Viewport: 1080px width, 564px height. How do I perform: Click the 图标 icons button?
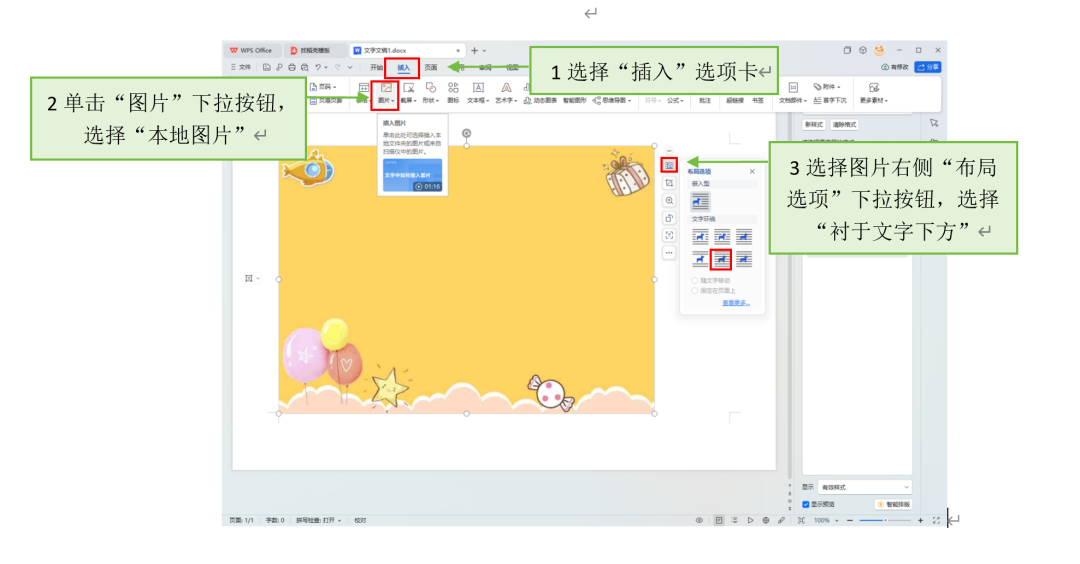pos(453,93)
